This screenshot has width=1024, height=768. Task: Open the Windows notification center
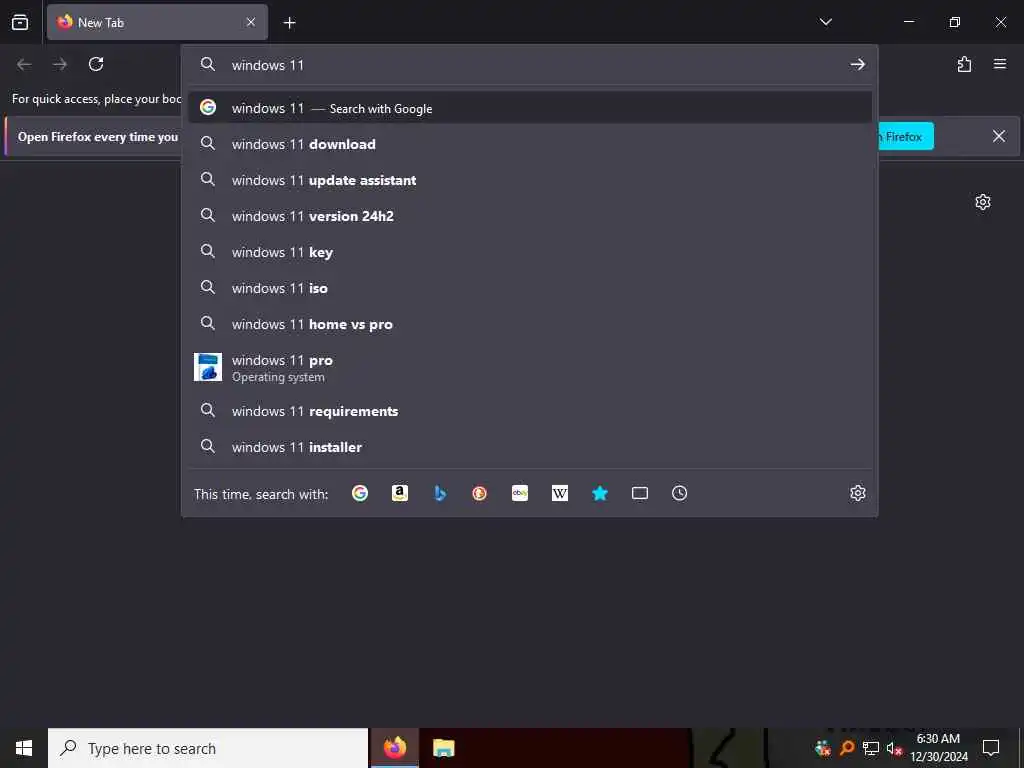point(991,748)
